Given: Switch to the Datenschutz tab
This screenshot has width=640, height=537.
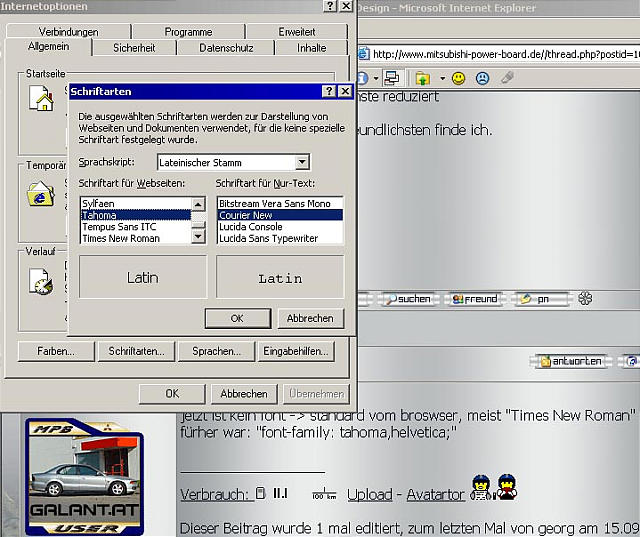Looking at the screenshot, I should [x=226, y=47].
